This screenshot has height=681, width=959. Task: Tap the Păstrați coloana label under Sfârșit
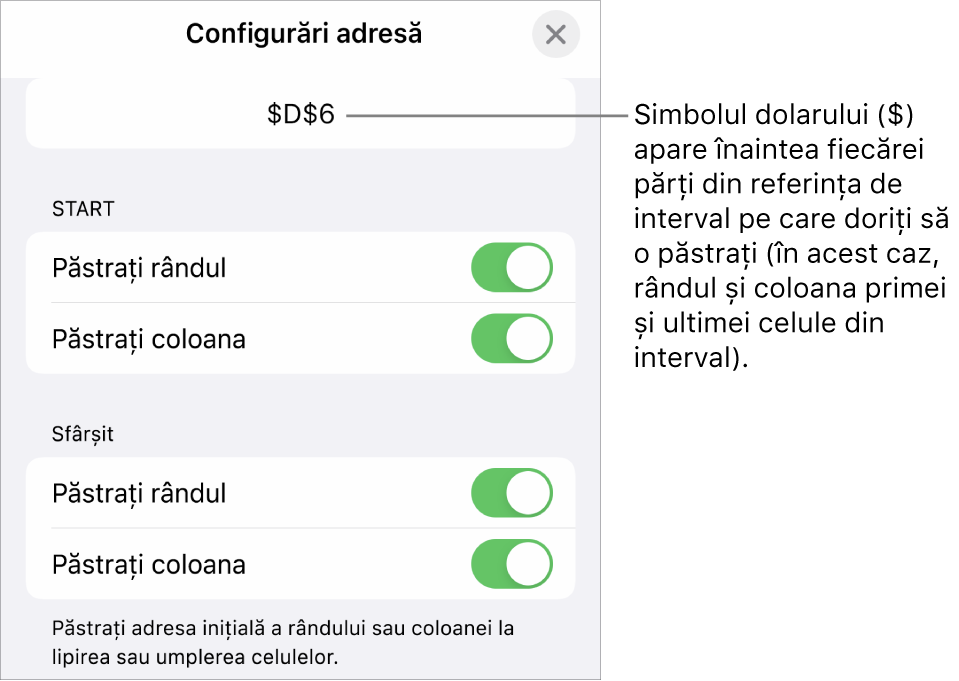pos(143,563)
